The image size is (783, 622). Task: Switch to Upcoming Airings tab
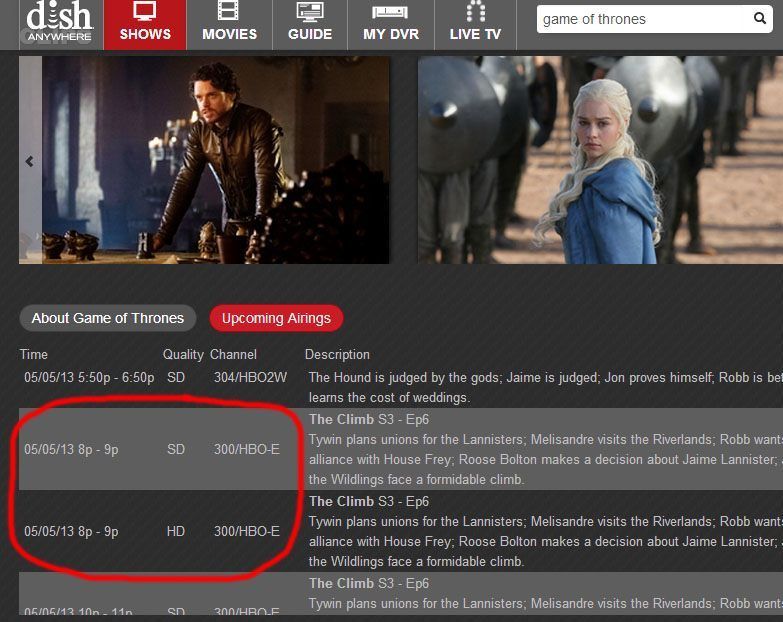pyautogui.click(x=276, y=318)
